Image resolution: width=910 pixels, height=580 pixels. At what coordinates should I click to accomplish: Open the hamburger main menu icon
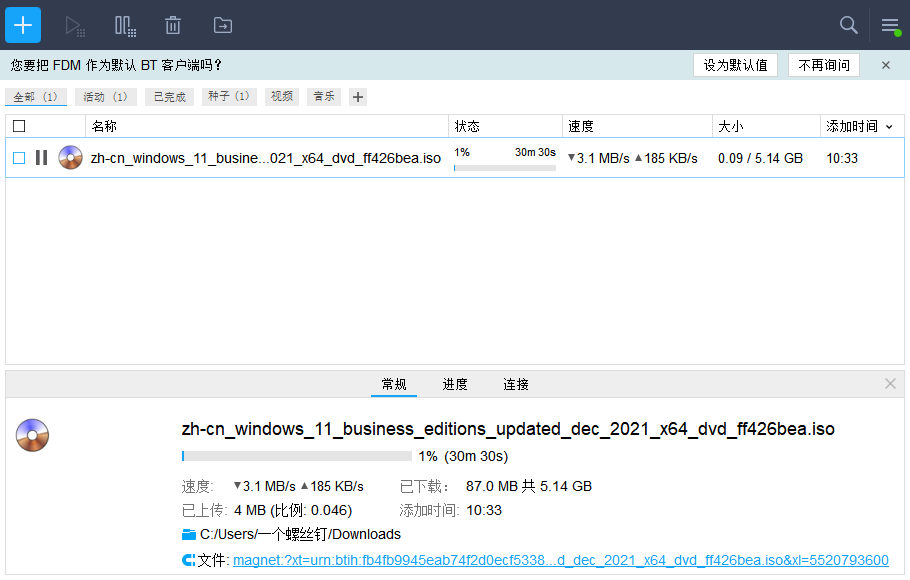pos(889,25)
